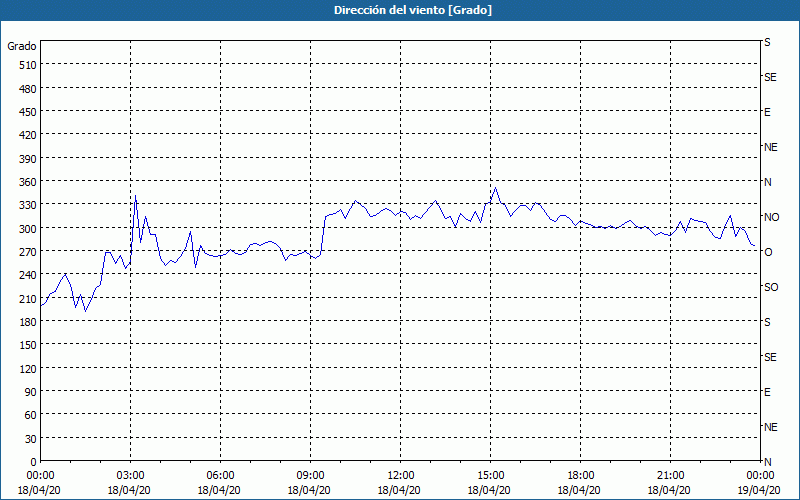Viewport: 800px width, 500px height.
Task: Click the 0 degree axis label
Action: pyautogui.click(x=34, y=462)
